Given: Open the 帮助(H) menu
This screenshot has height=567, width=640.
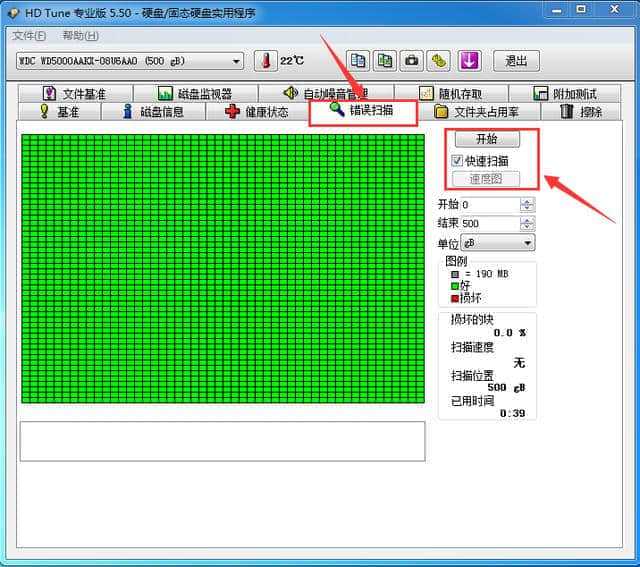Looking at the screenshot, I should pyautogui.click(x=80, y=36).
